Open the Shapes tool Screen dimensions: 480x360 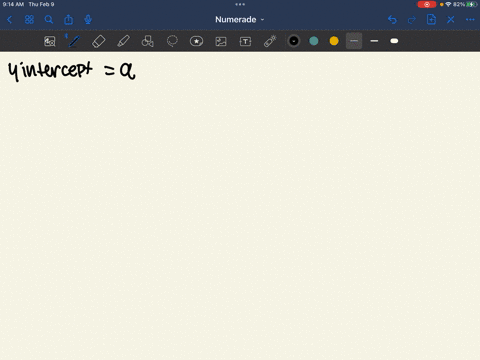click(148, 41)
